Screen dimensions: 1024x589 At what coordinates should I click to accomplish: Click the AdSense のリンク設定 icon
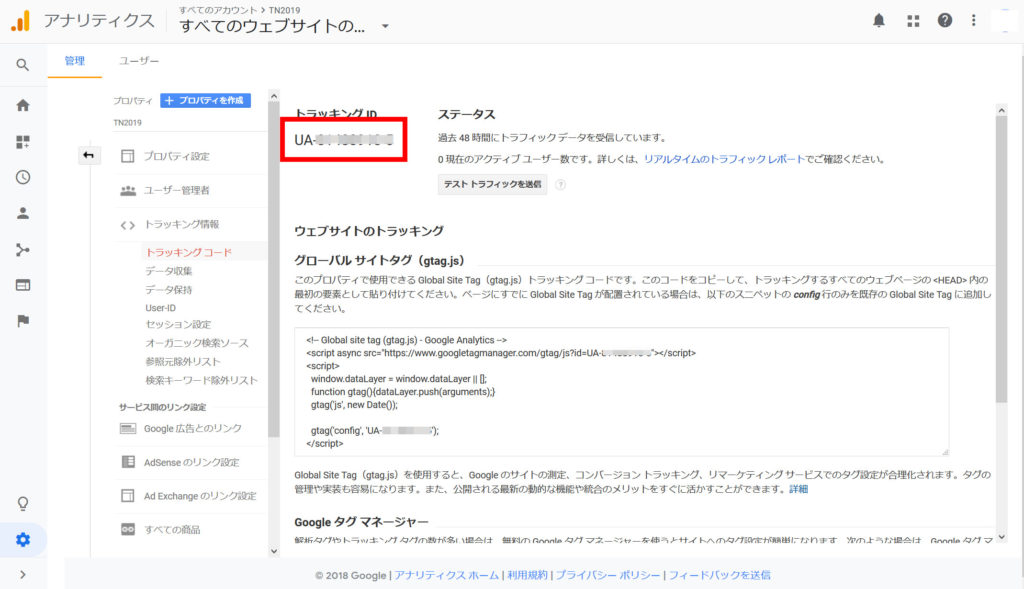128,462
